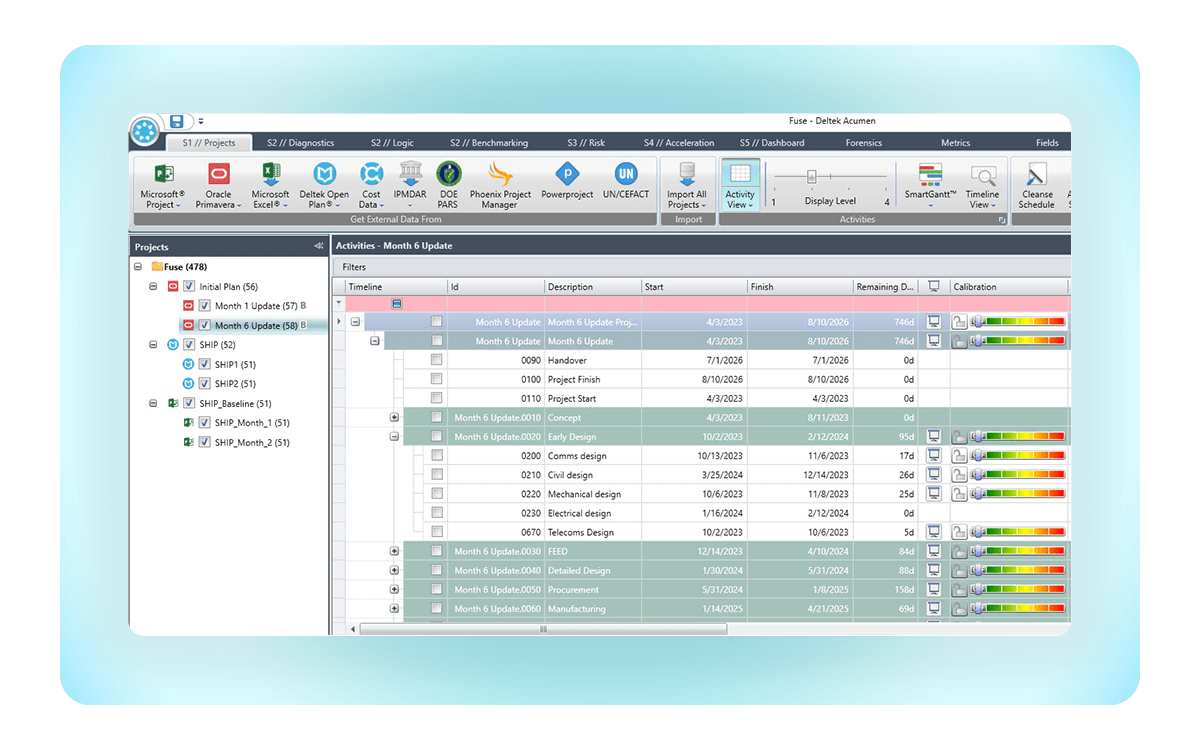This screenshot has width=1200, height=750.
Task: Click the Activity View button
Action: coord(740,189)
